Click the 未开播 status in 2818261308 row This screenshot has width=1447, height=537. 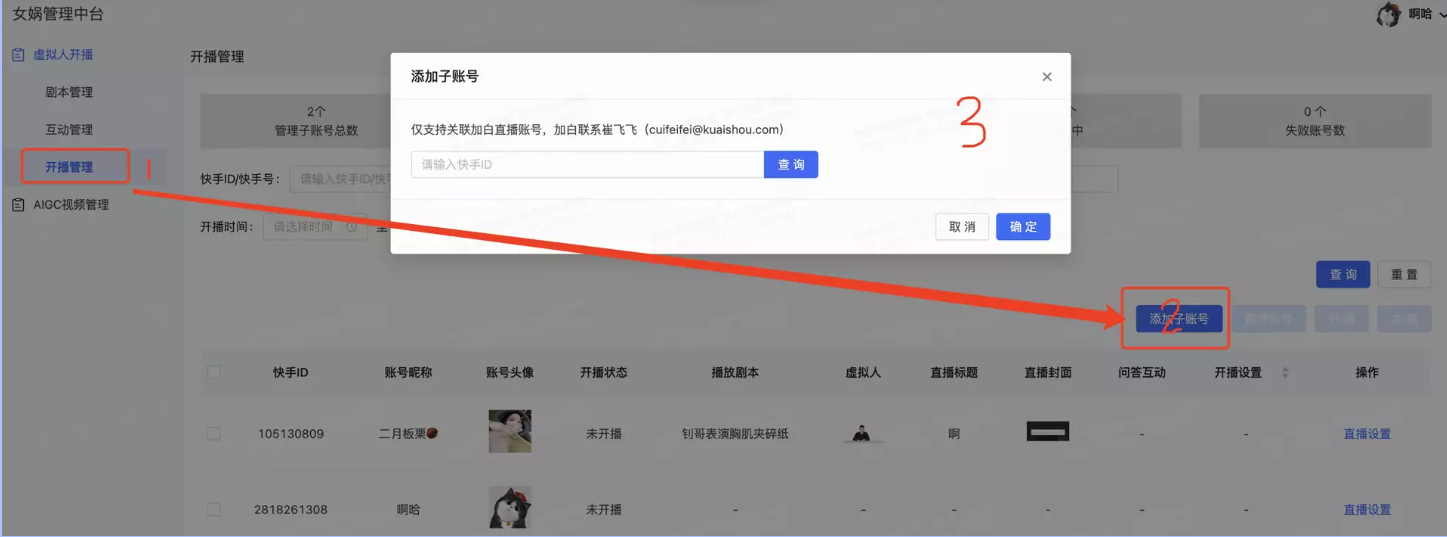click(x=604, y=509)
